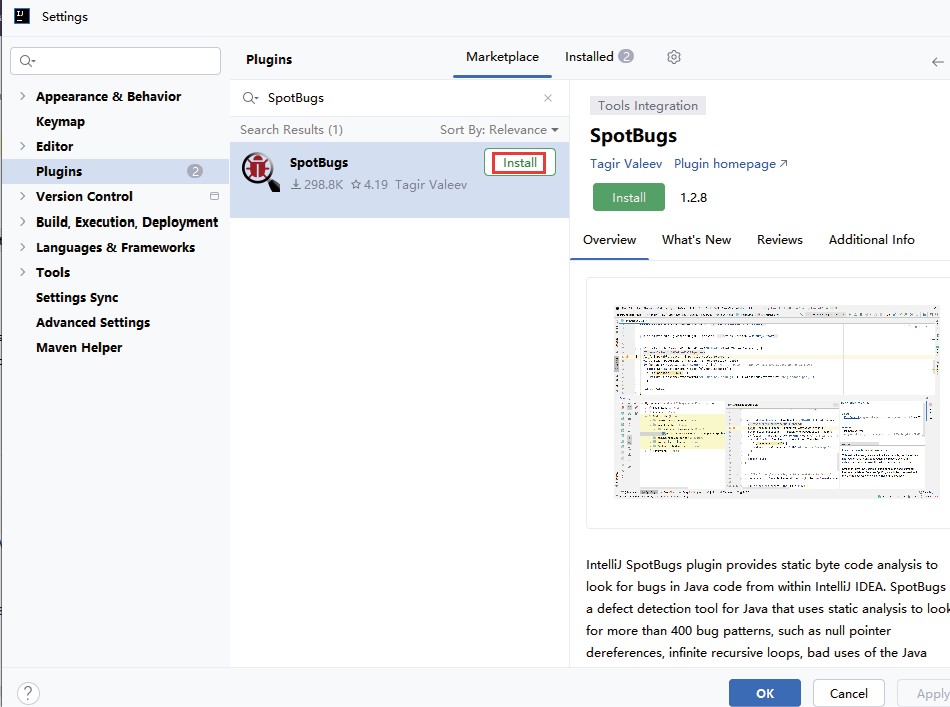950x707 pixels.
Task: Click the plugins settings gear icon
Action: coord(674,57)
